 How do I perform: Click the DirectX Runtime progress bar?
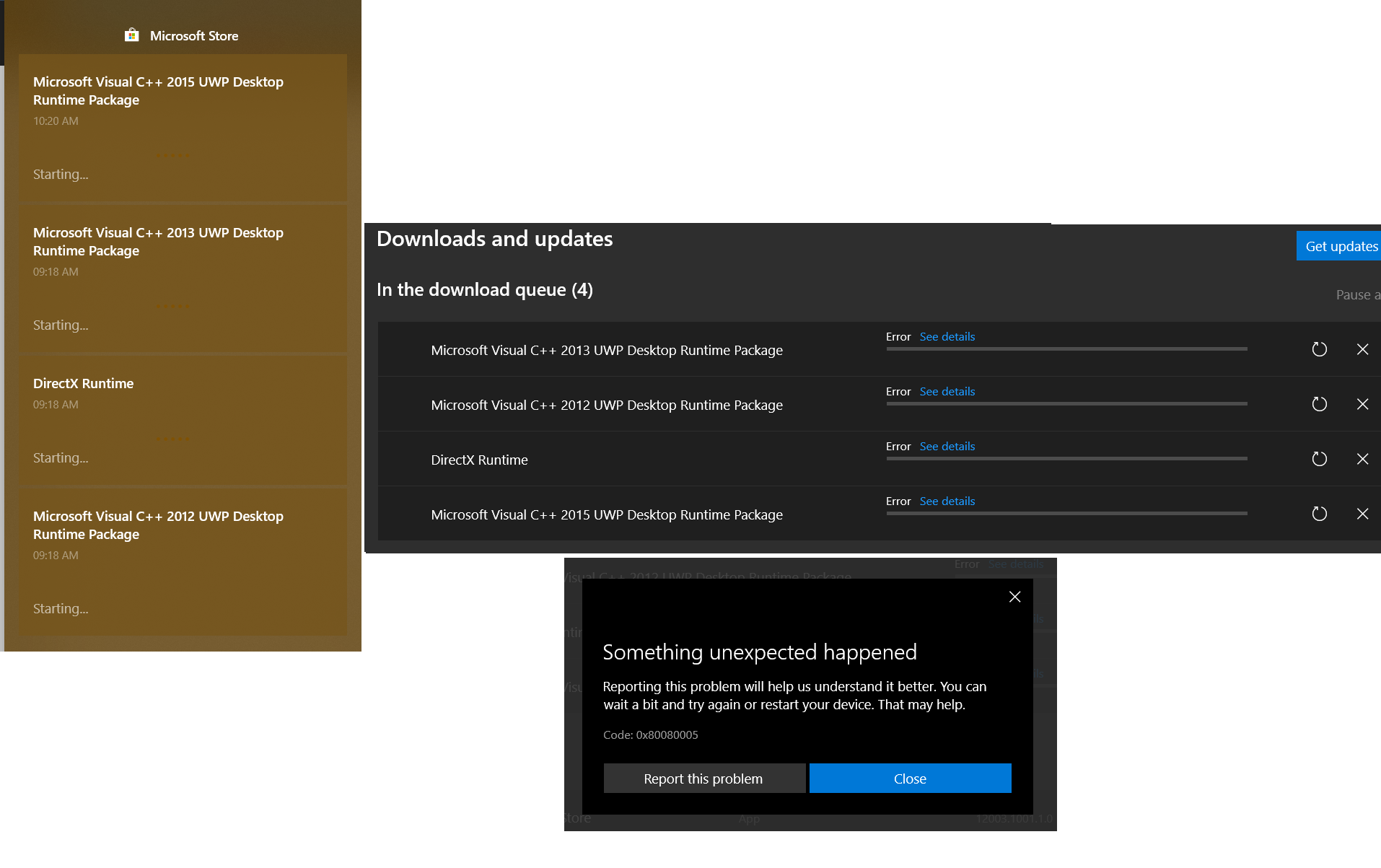[1066, 459]
